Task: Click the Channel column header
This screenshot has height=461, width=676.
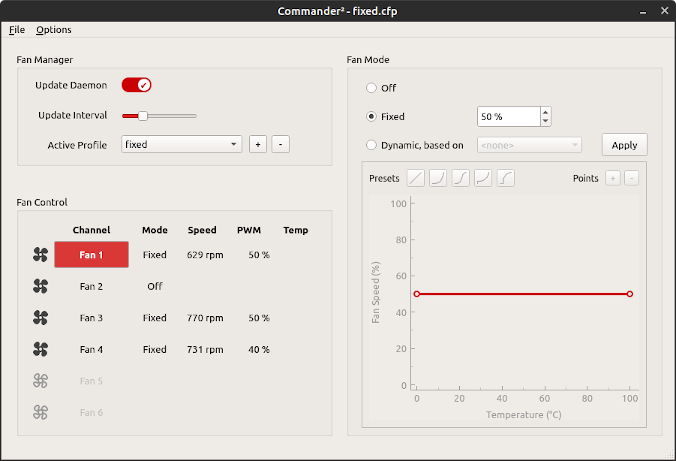Action: click(x=91, y=230)
